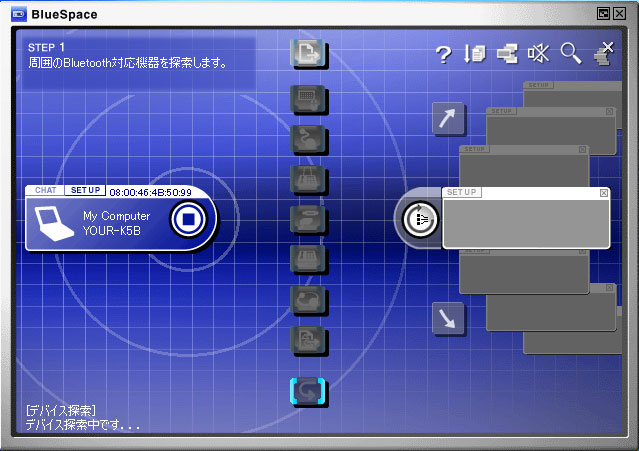
Task: Stop device search with the round button
Action: point(187,218)
